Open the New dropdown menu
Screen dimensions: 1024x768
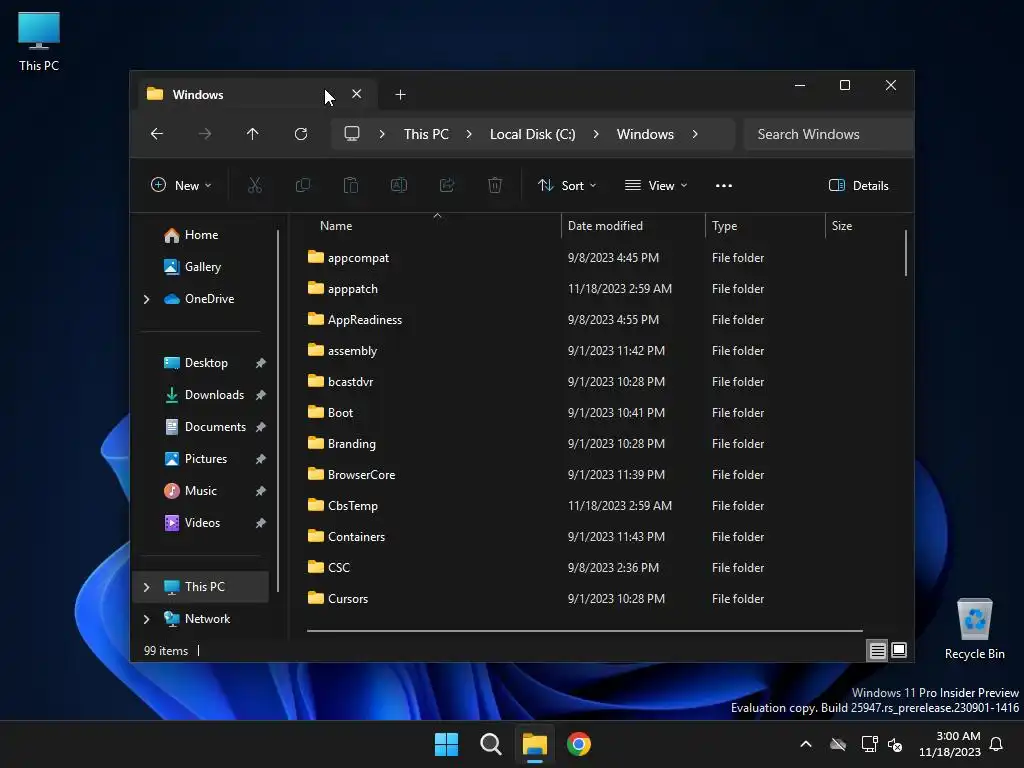point(181,185)
